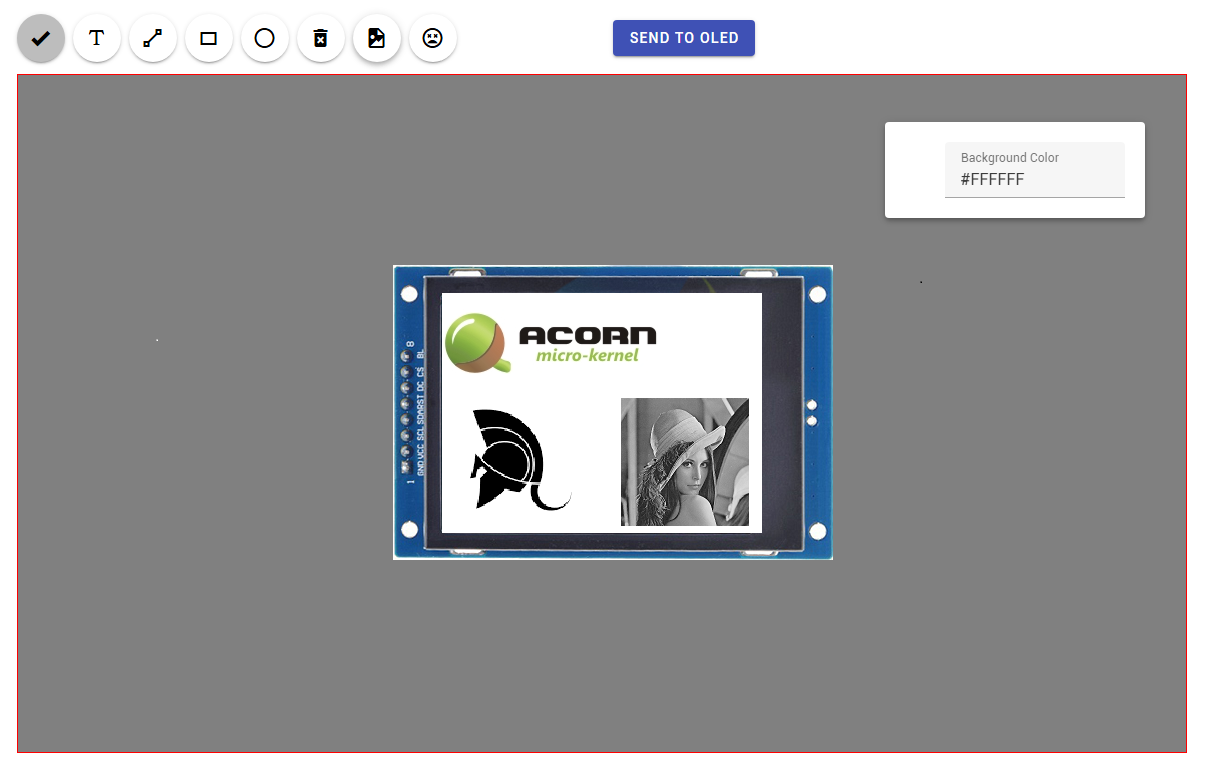Focus the Background Color hex field
Image resolution: width=1207 pixels, height=766 pixels.
pyautogui.click(x=1035, y=170)
